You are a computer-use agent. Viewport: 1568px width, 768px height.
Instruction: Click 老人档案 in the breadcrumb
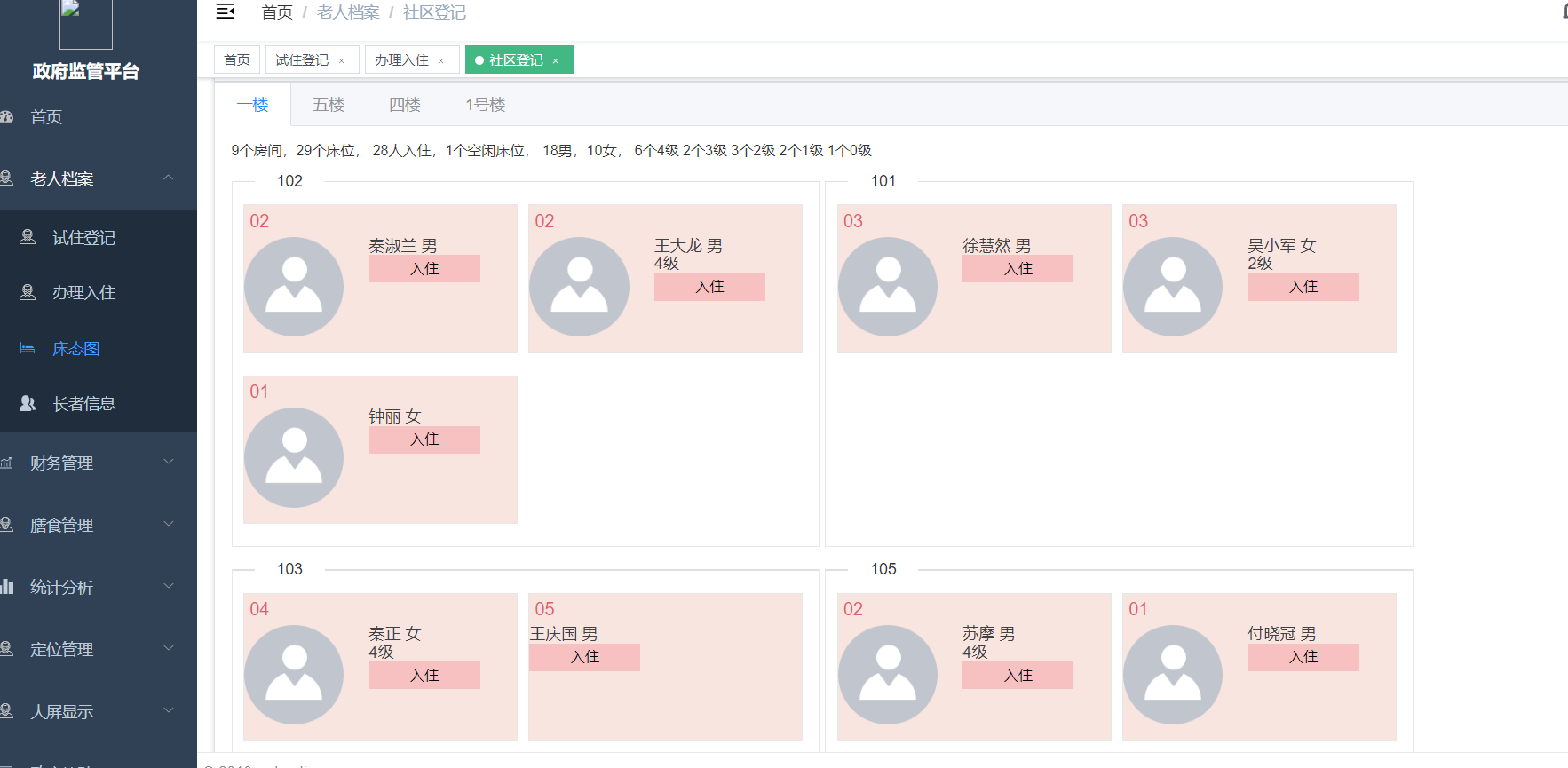coord(348,12)
